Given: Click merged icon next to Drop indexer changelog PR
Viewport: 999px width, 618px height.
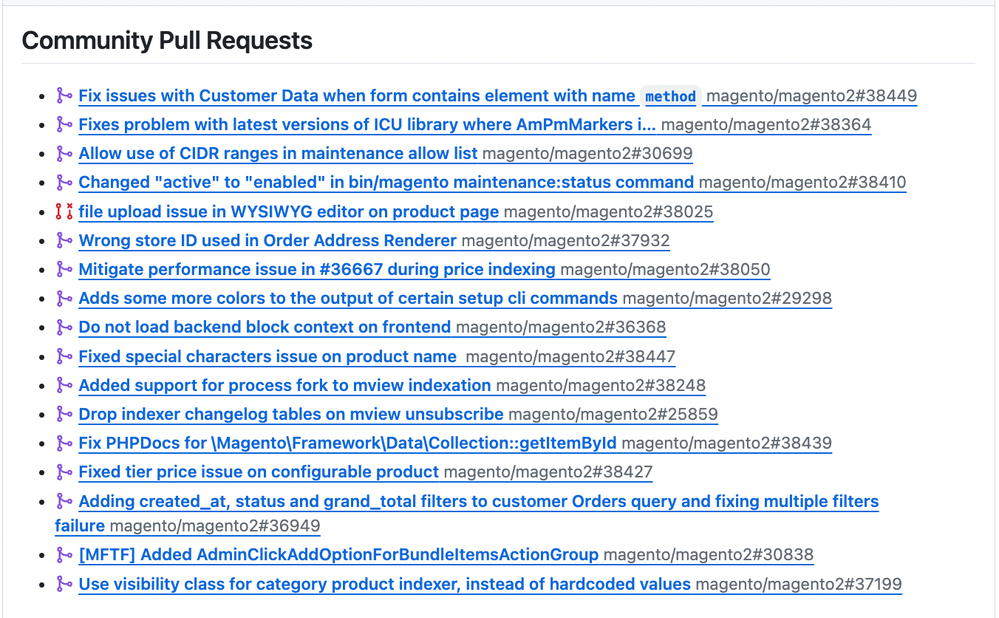Looking at the screenshot, I should click(64, 414).
